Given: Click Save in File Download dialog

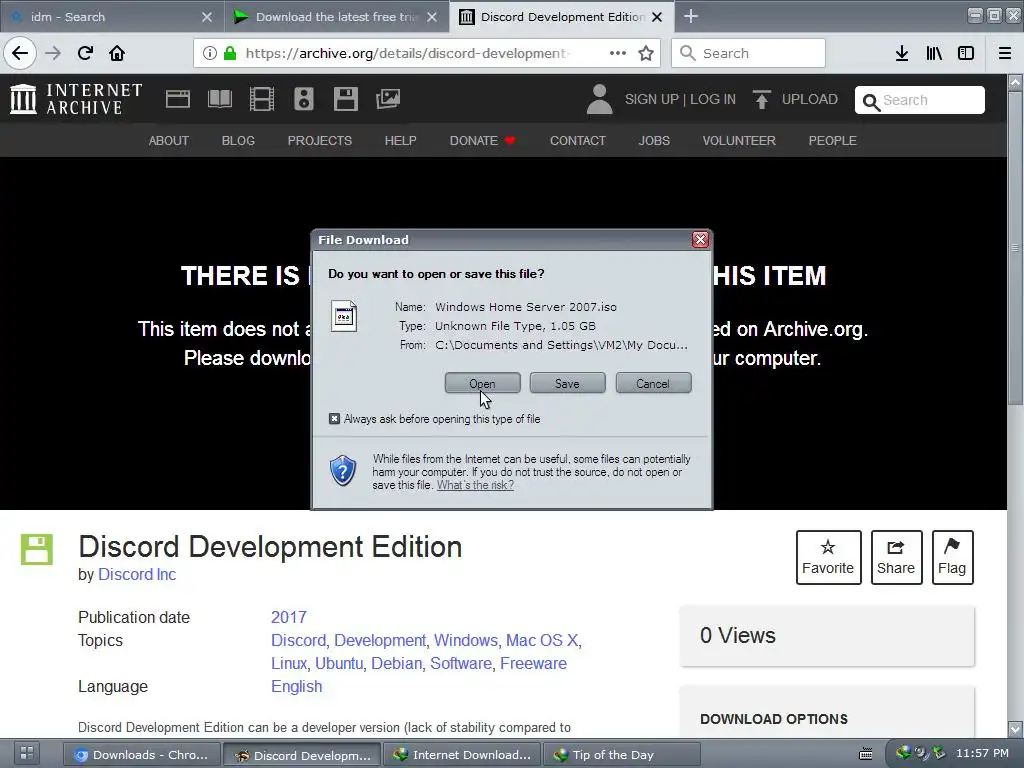Looking at the screenshot, I should 568,383.
